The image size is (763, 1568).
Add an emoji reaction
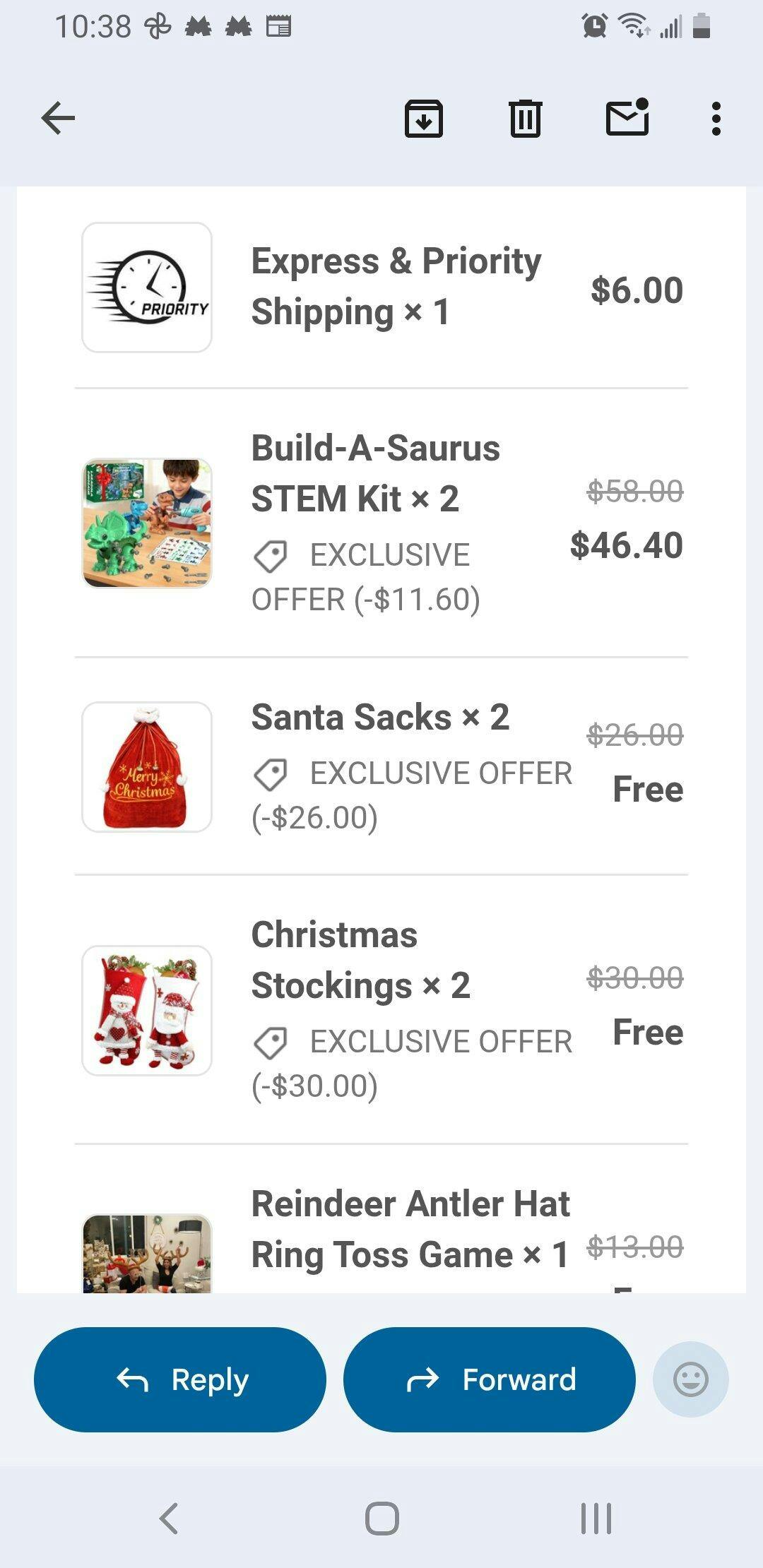690,1379
